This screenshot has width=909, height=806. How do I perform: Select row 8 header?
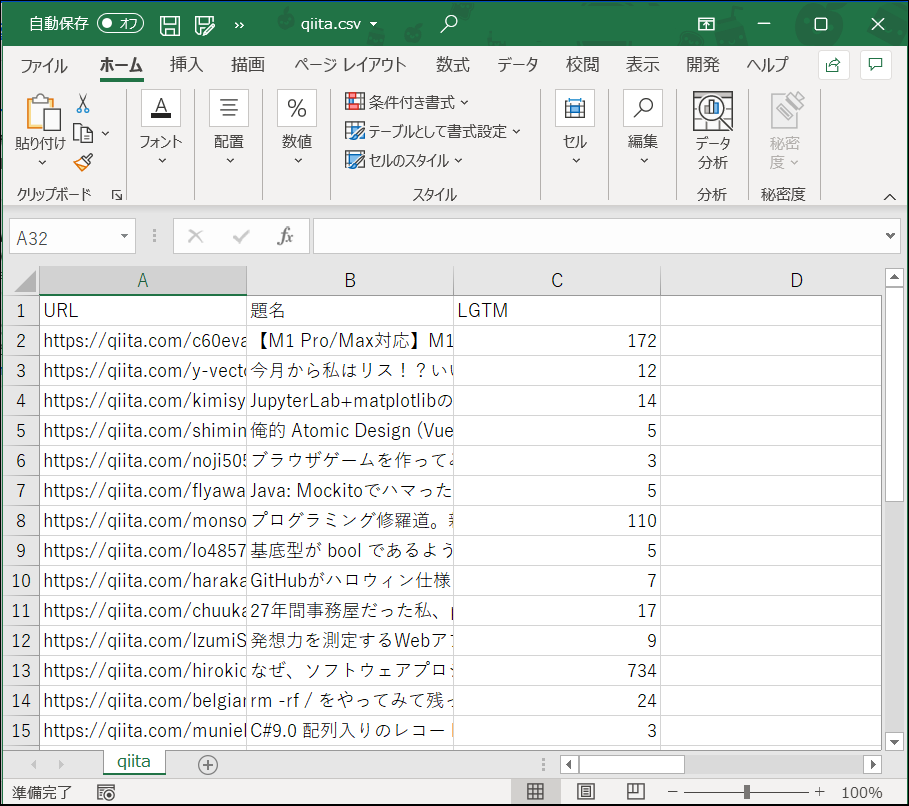[x=21, y=521]
